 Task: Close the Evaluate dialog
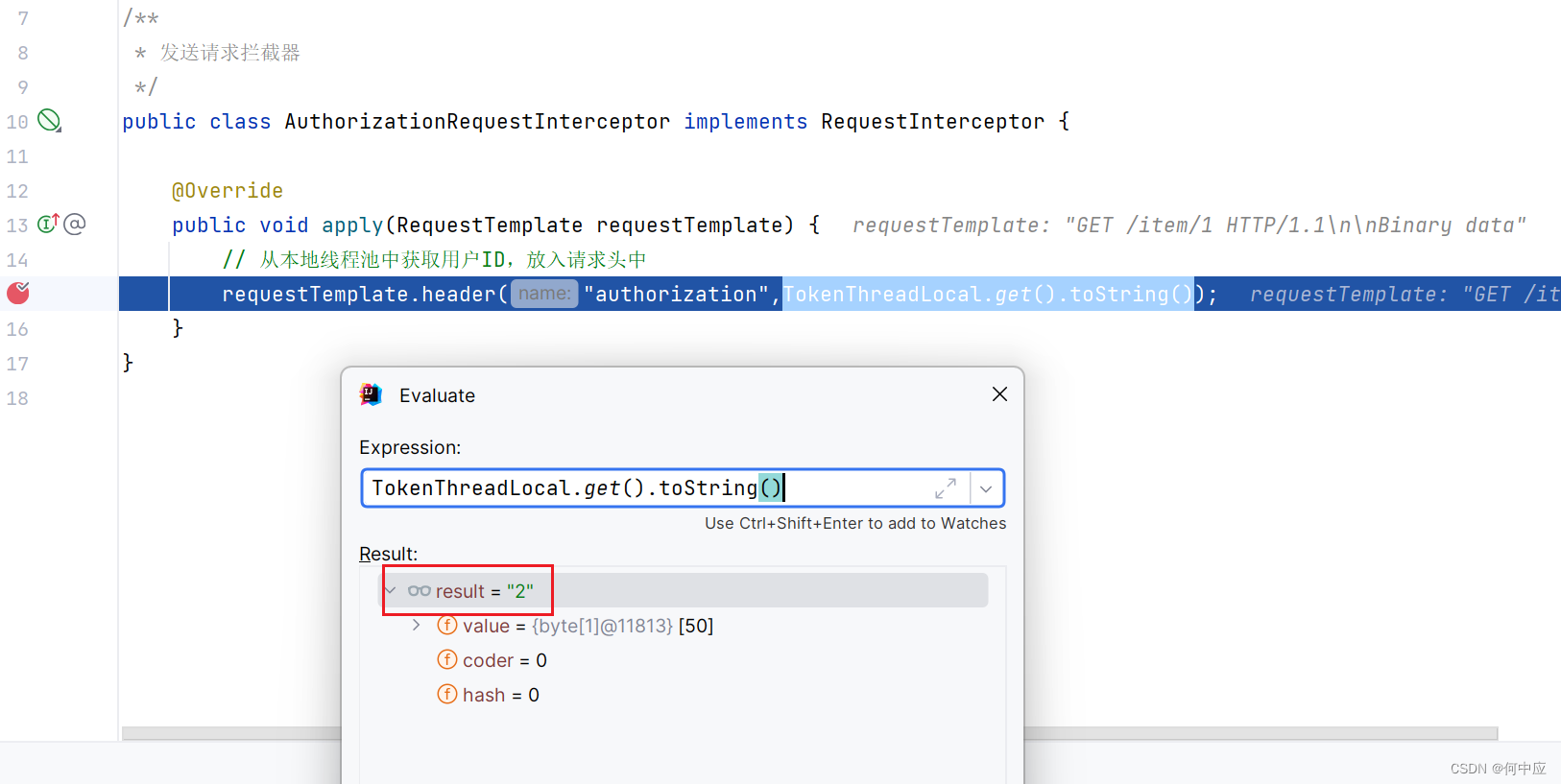(x=999, y=394)
